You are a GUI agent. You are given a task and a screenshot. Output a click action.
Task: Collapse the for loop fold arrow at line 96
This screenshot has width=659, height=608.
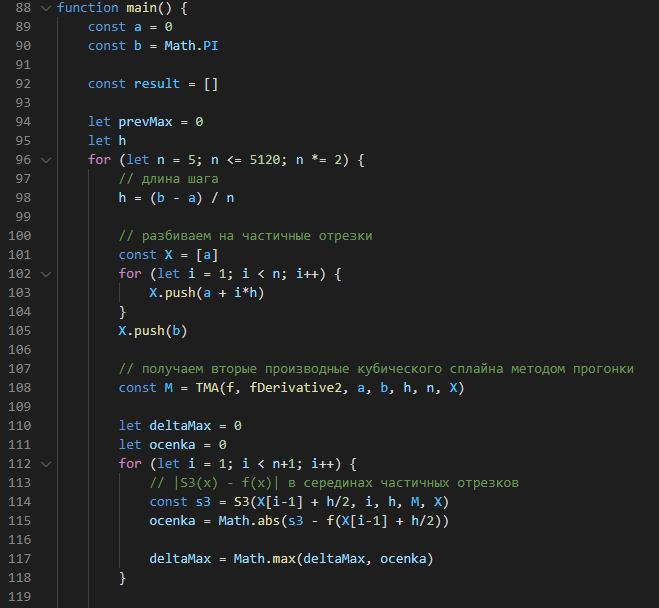(46, 160)
